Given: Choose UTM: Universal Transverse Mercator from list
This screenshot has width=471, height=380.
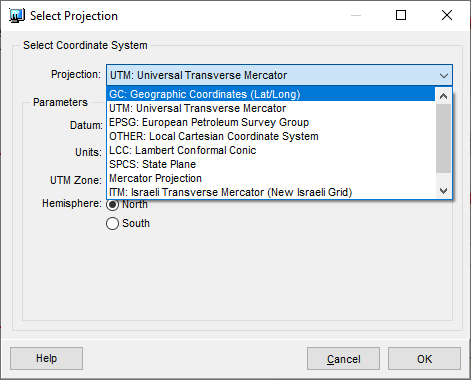Looking at the screenshot, I should pos(271,108).
